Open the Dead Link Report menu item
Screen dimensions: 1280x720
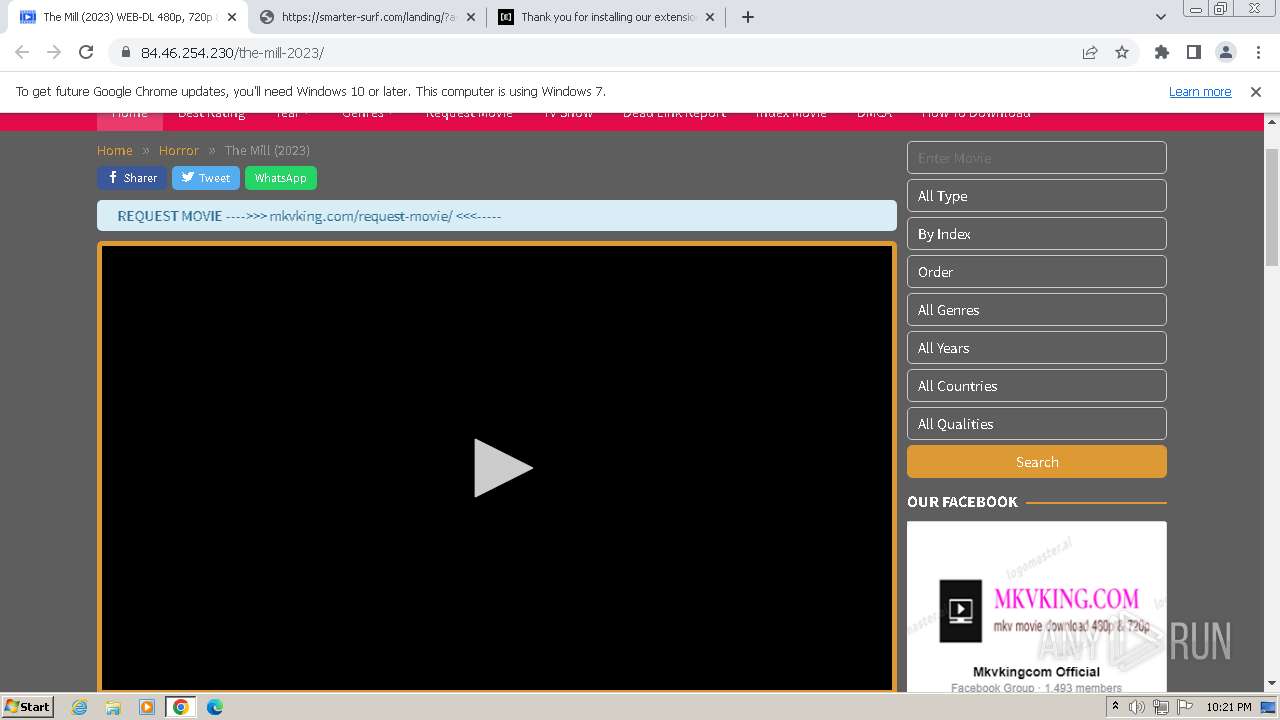click(x=675, y=114)
